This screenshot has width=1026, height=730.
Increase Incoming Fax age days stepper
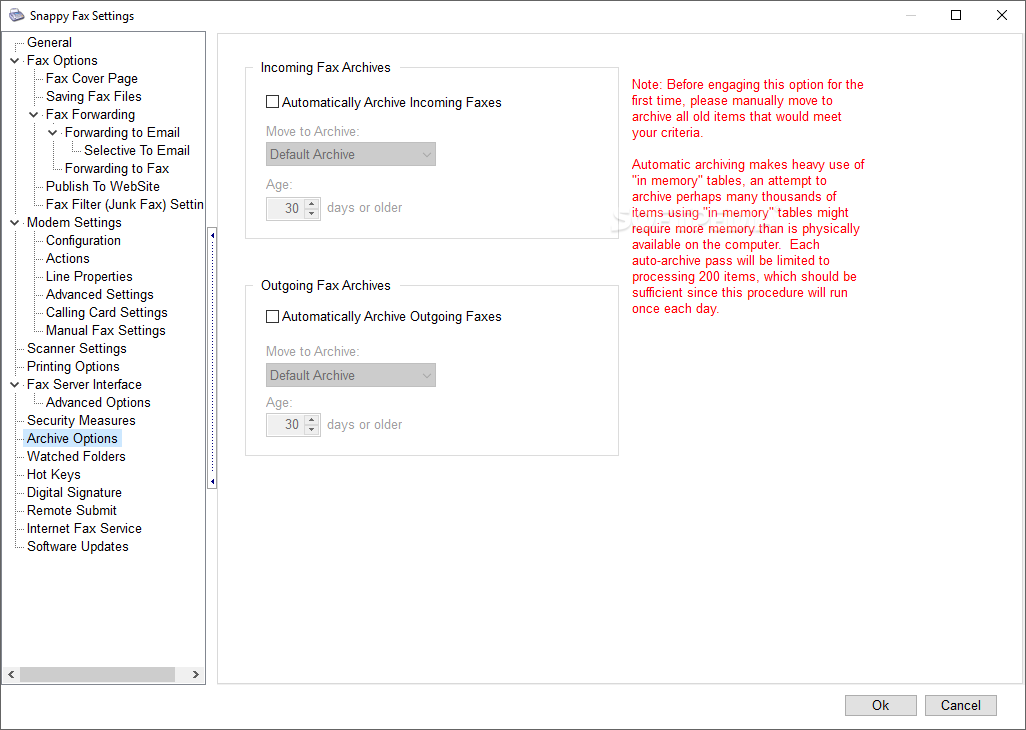click(x=312, y=203)
